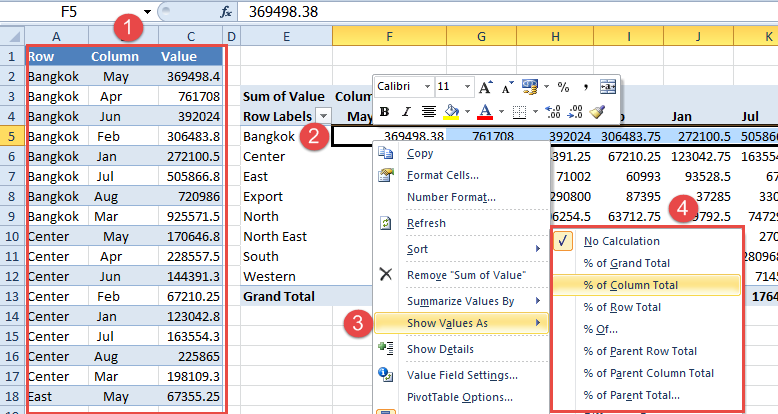
Task: Choose % of Column Total
Action: pyautogui.click(x=631, y=285)
